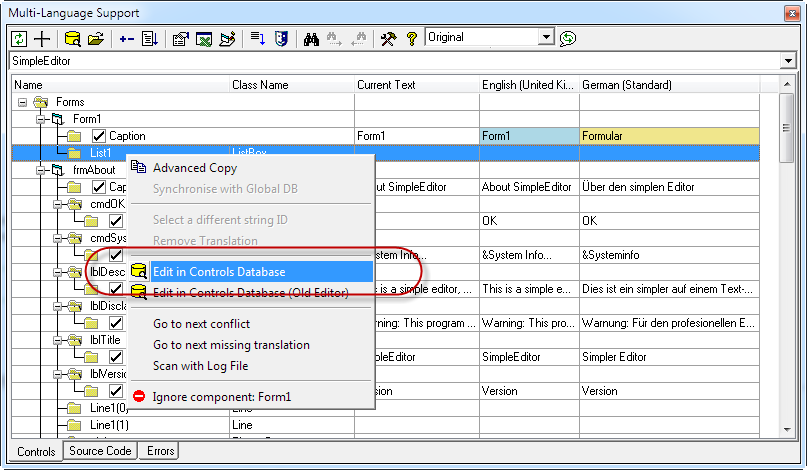Click the German (Standard) column header
The image size is (807, 470).
(x=627, y=85)
